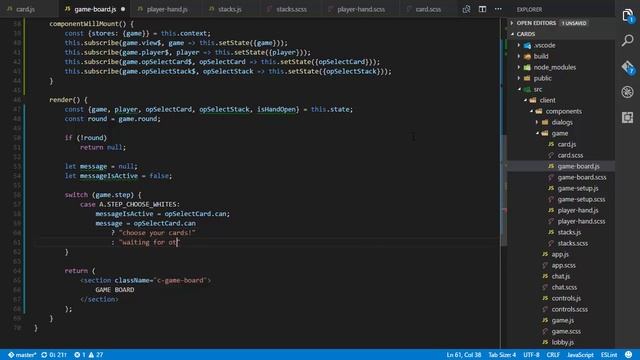The image size is (640, 360).
Task: Click the CRLF line ending indicator
Action: tap(553, 355)
